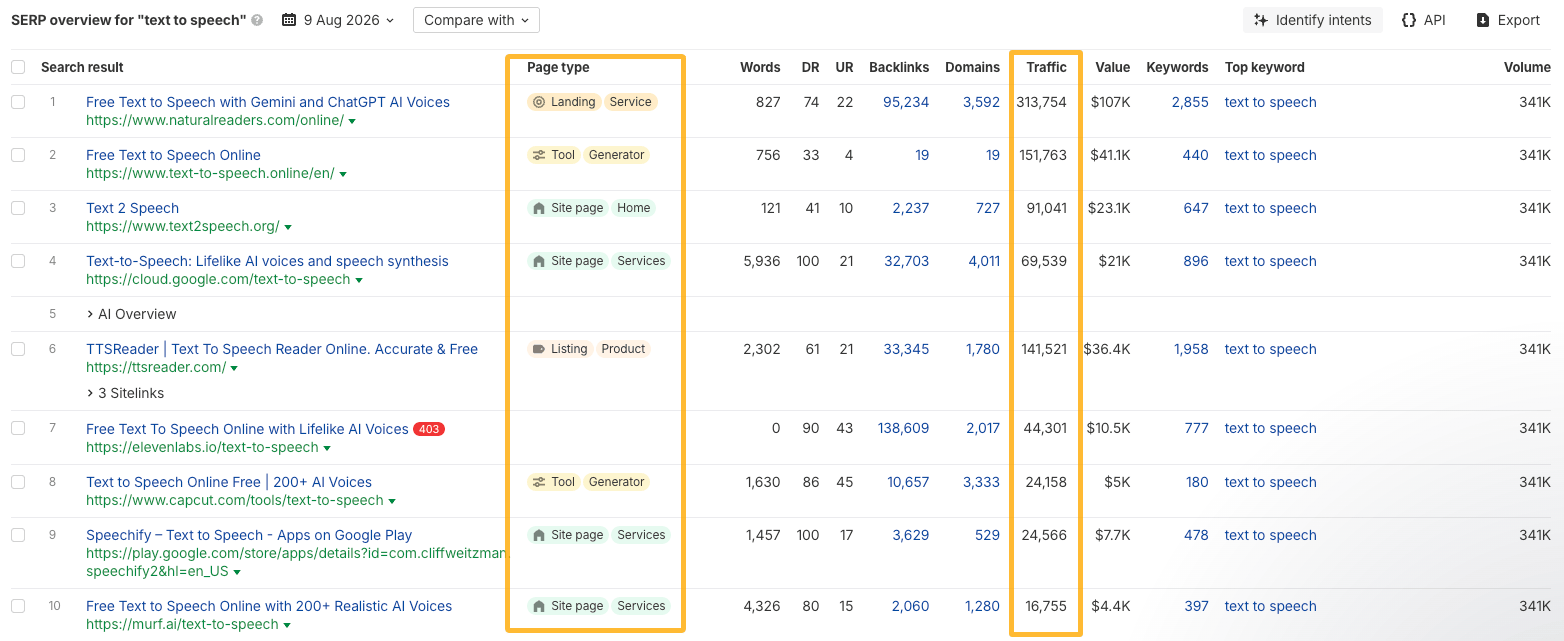Open the Text 2 Speech result title
This screenshot has width=1564, height=641.
pyautogui.click(x=132, y=208)
